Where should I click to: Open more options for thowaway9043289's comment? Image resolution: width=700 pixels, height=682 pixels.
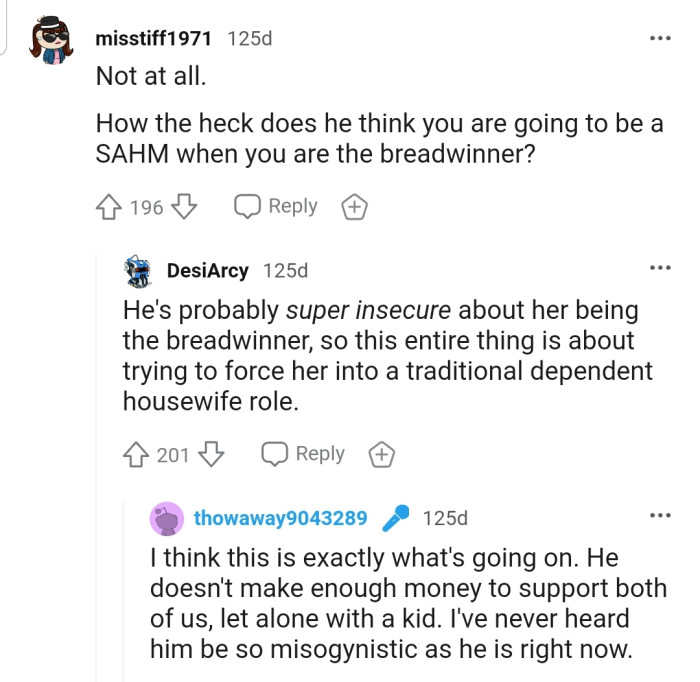(x=659, y=517)
